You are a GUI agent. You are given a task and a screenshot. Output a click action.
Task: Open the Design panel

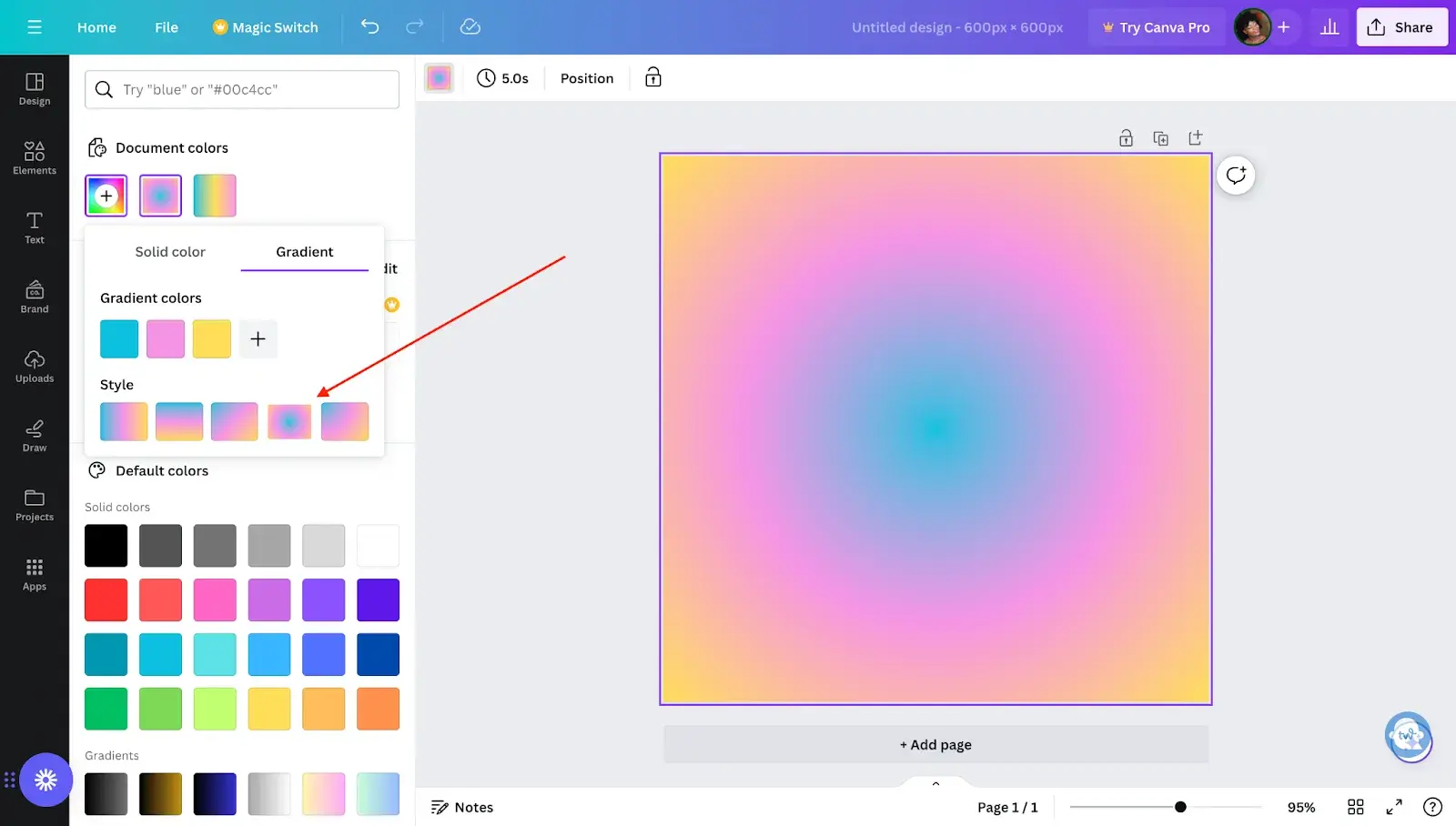click(x=35, y=89)
